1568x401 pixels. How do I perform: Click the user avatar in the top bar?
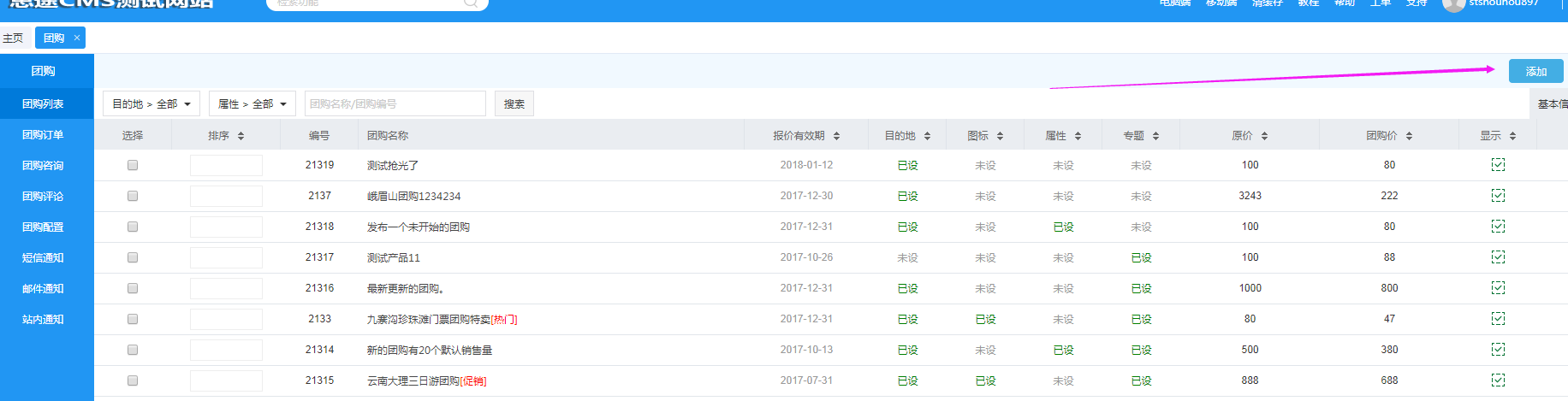pos(1452,4)
